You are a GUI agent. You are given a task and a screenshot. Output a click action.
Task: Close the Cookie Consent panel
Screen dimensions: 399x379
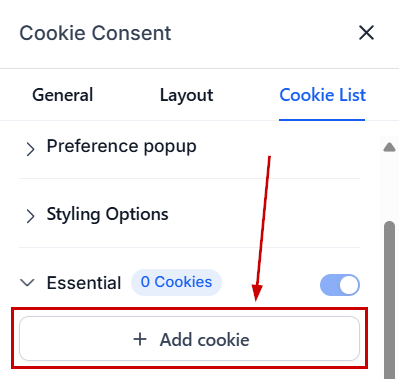point(366,33)
